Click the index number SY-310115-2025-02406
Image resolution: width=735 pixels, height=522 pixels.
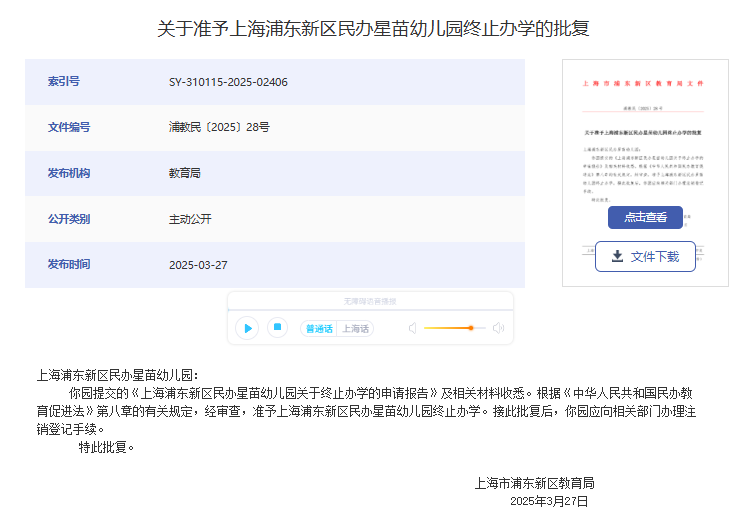coord(228,82)
